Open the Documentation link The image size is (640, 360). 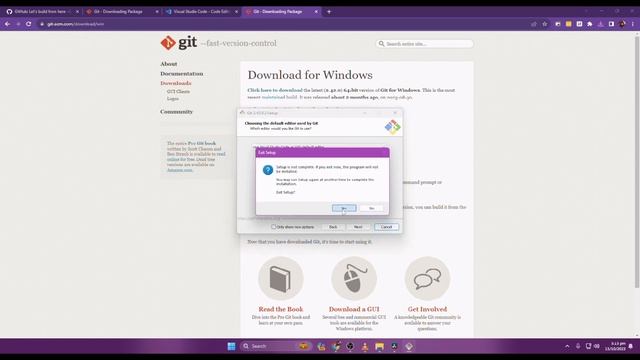[x=182, y=74]
